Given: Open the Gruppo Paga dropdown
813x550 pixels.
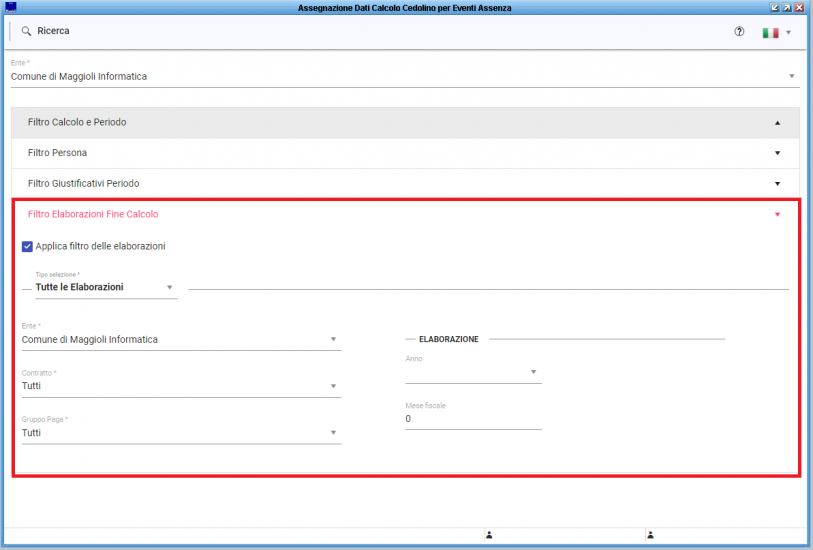Looking at the screenshot, I should click(181, 433).
